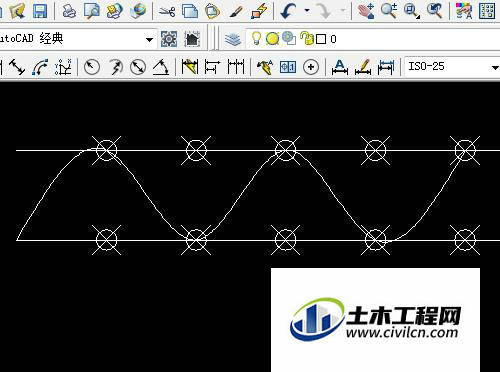This screenshot has width=500, height=372.
Task: Activate the Pan hand tool
Action: 366,11
